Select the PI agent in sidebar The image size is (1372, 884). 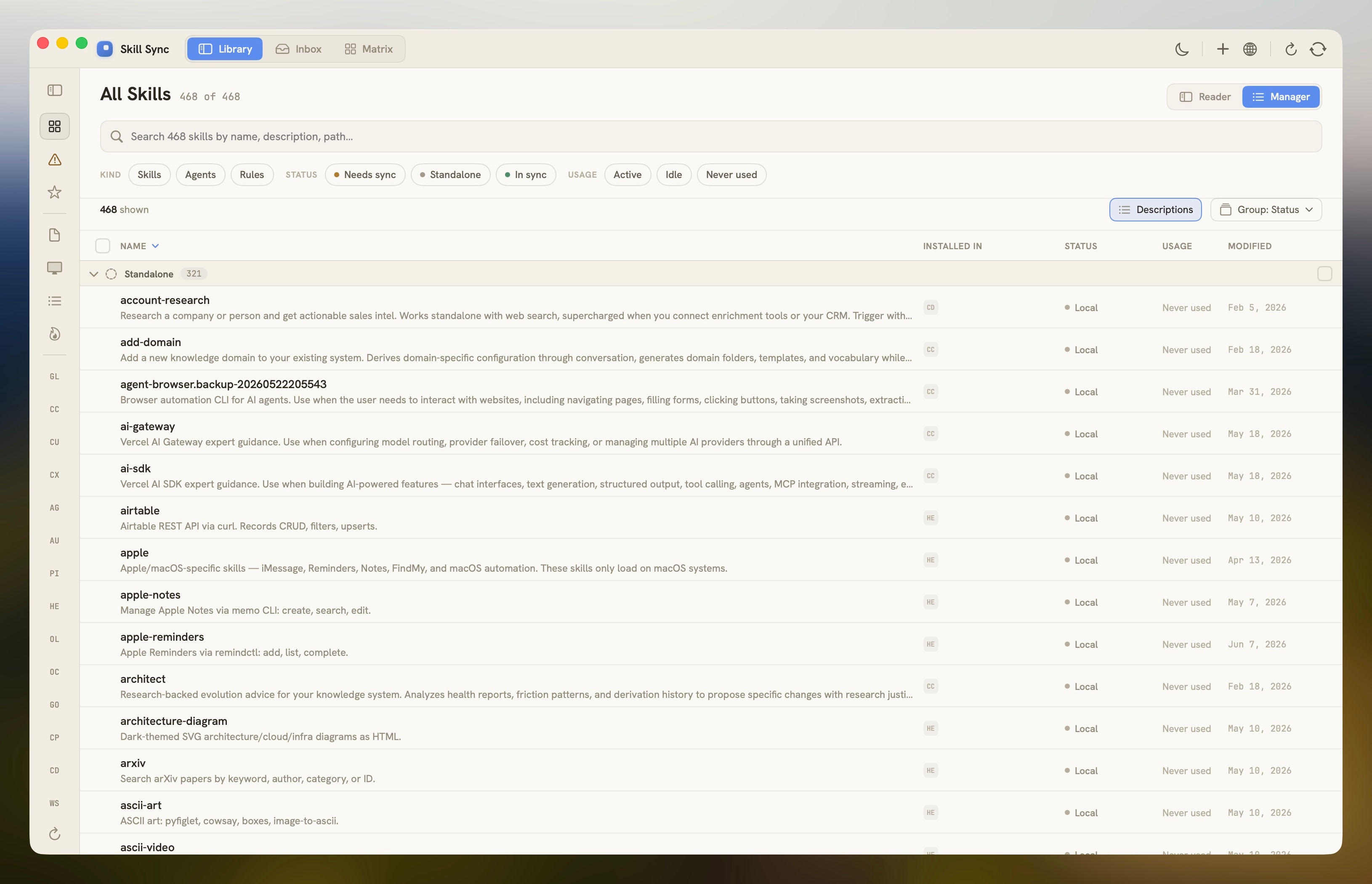coord(55,573)
